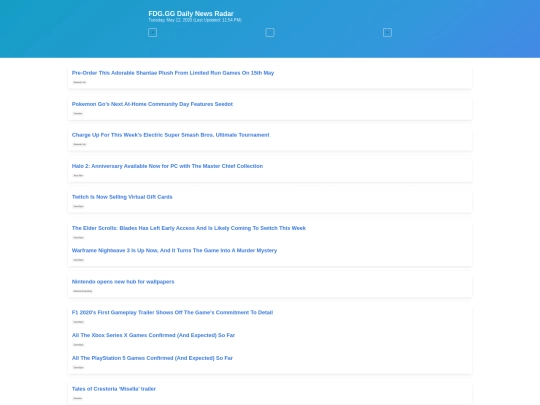Open Warframe Nightwave 3 murder mystery article
540x405 pixels.
[174, 250]
